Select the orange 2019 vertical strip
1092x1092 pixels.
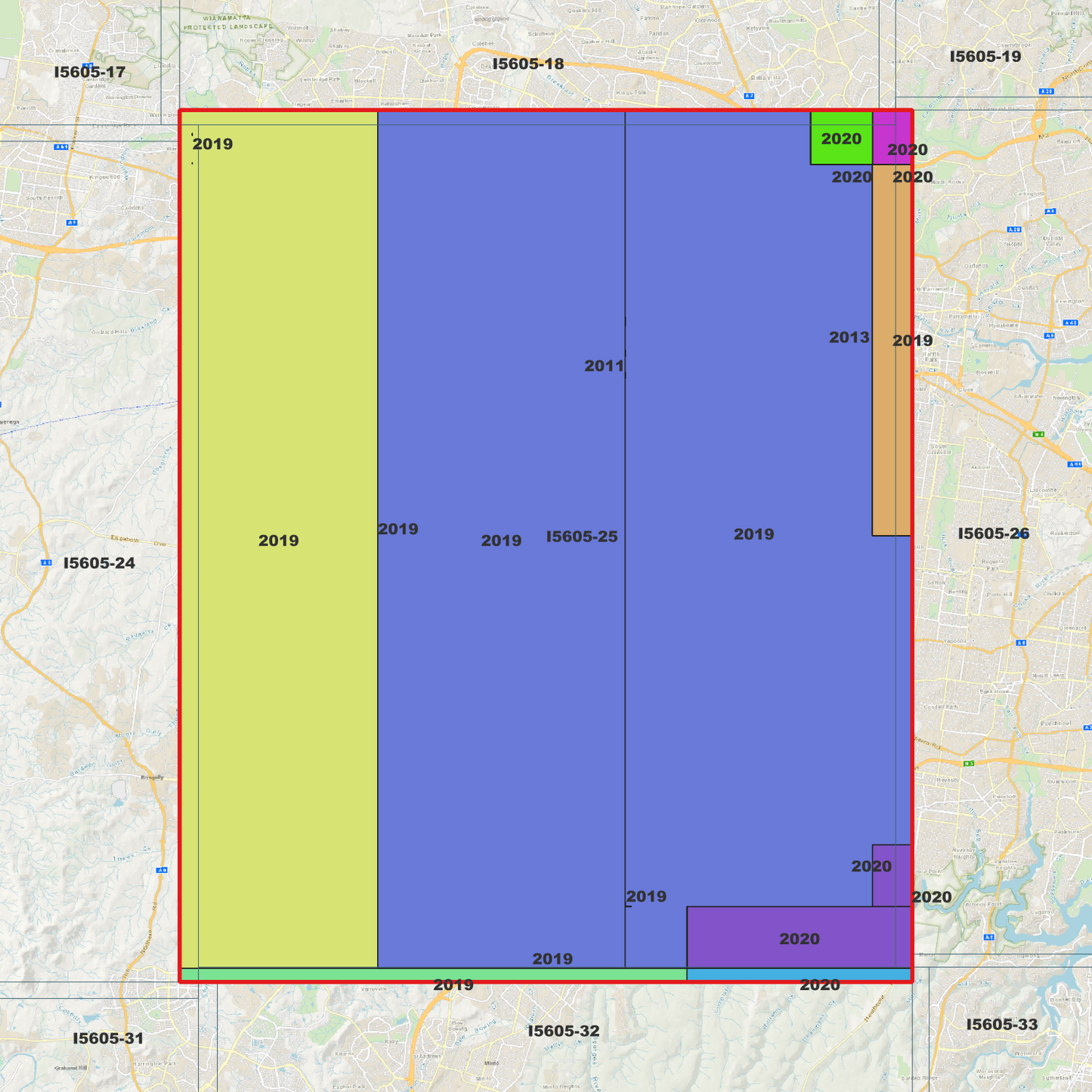891,350
